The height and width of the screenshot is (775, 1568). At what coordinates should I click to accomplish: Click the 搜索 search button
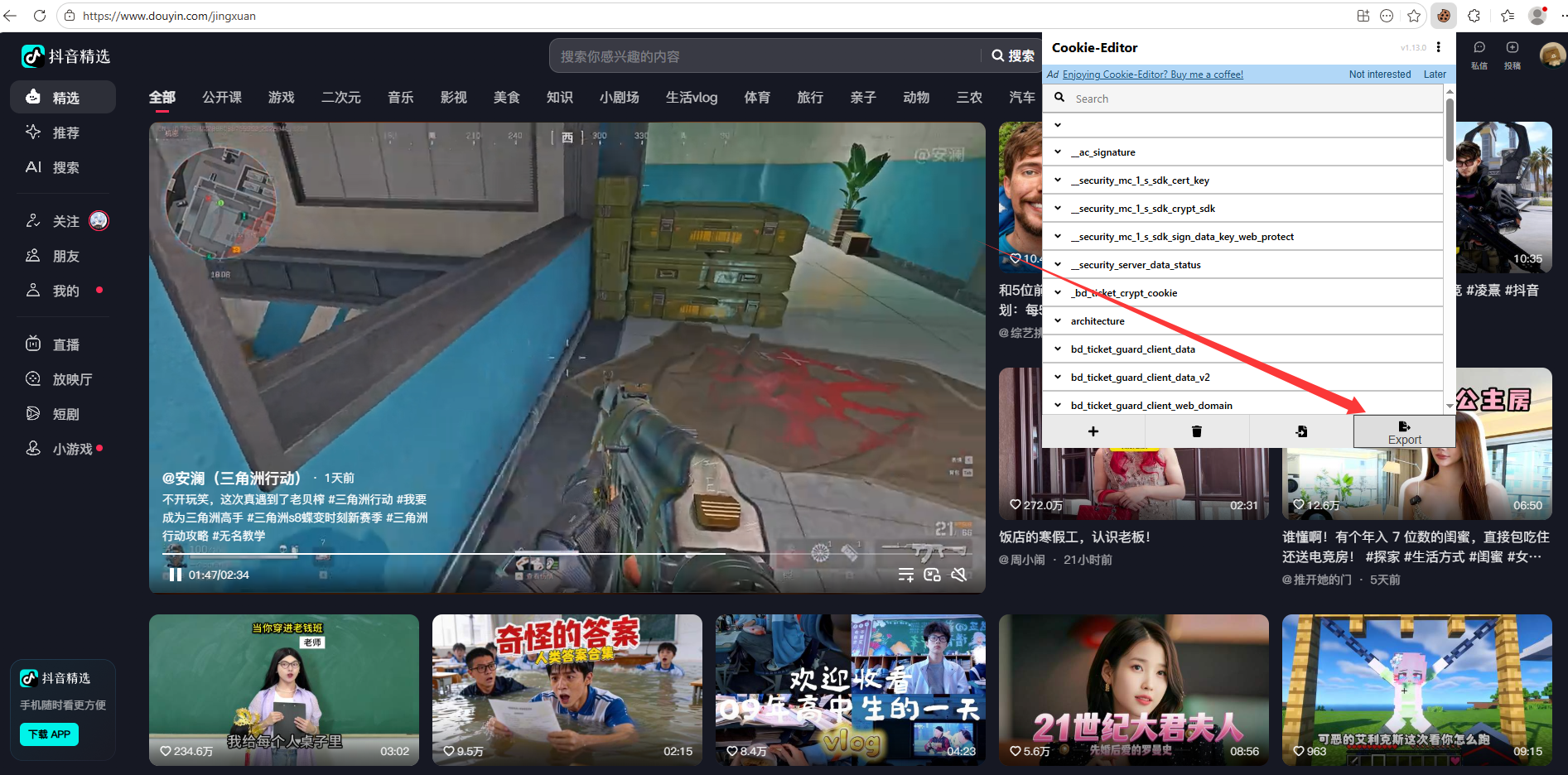click(1012, 56)
